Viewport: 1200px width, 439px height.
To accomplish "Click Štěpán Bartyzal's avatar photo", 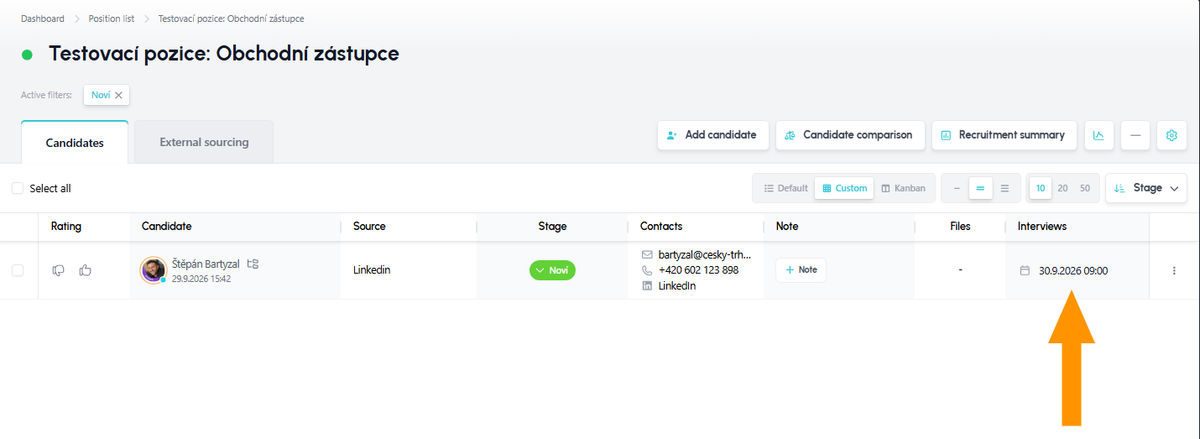I will click(153, 270).
